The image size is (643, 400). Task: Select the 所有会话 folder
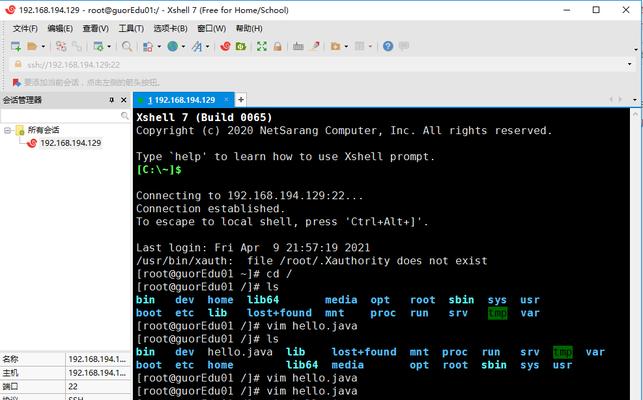pos(43,130)
